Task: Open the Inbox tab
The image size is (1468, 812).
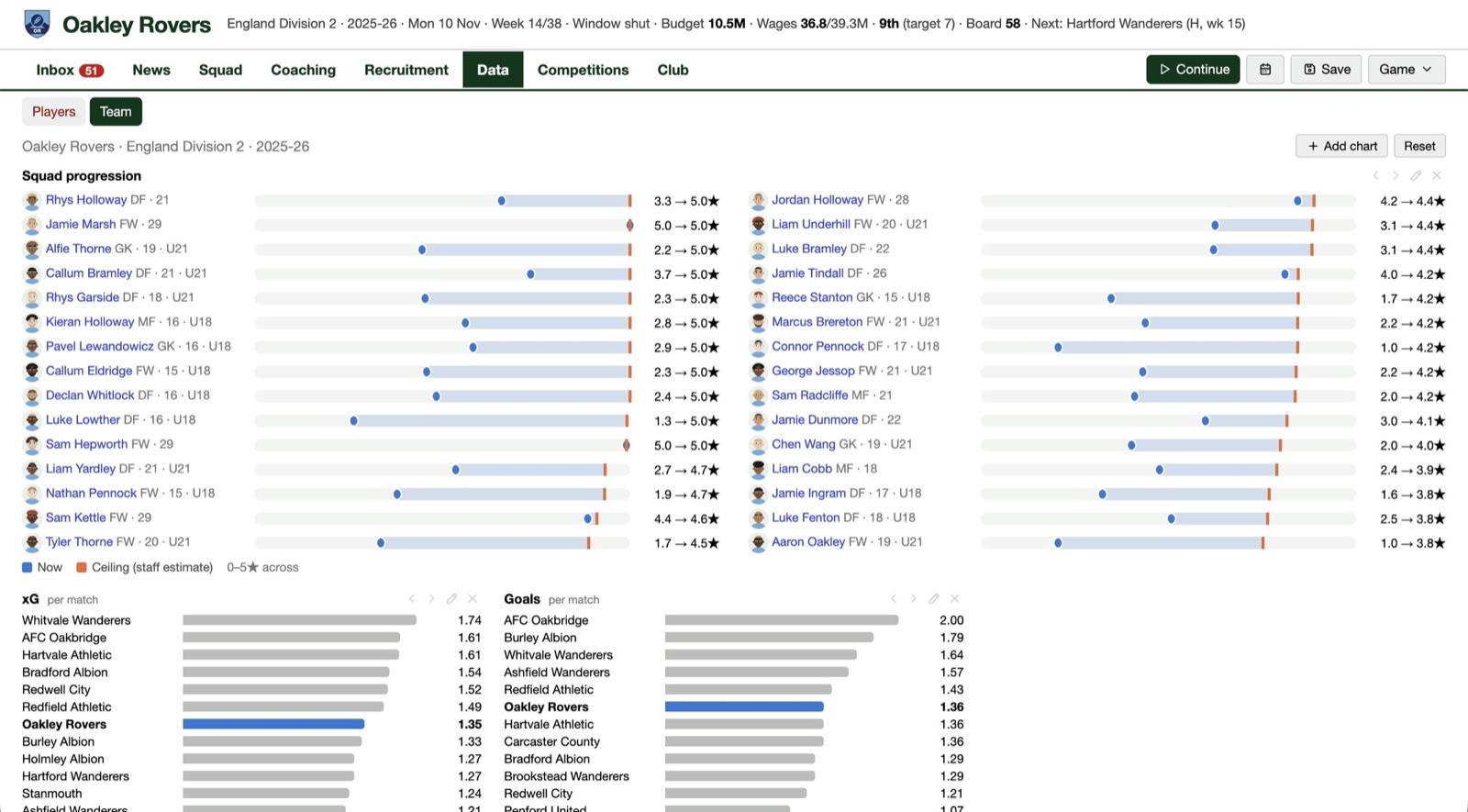Action: tap(70, 70)
